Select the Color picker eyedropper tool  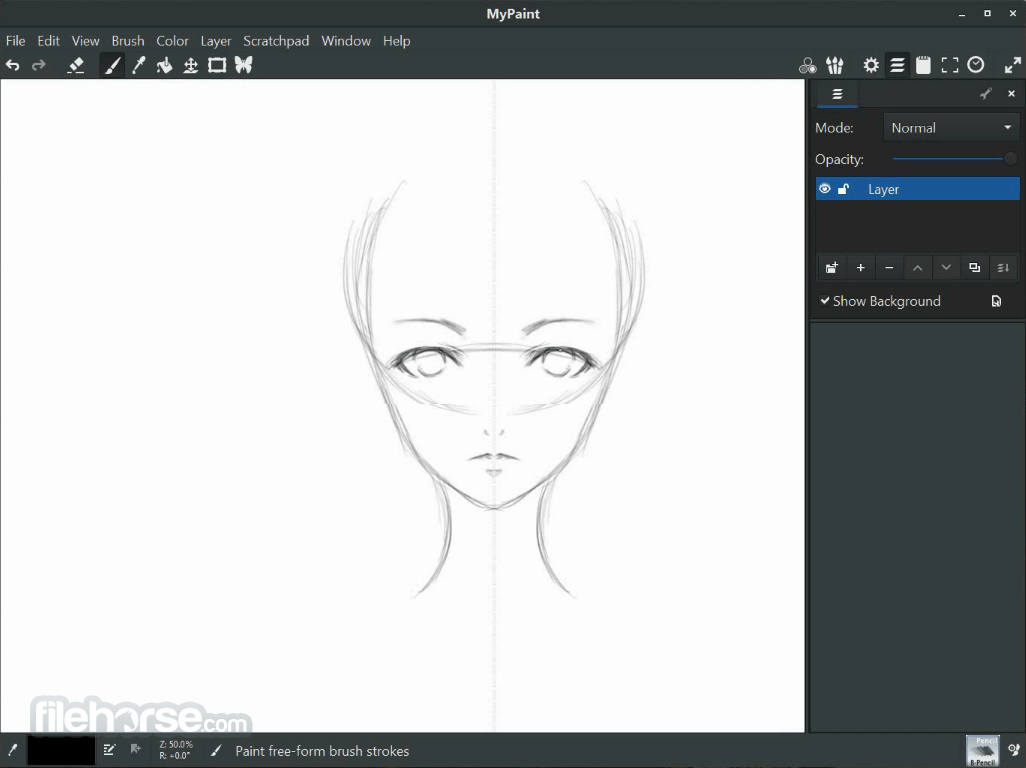click(x=139, y=65)
